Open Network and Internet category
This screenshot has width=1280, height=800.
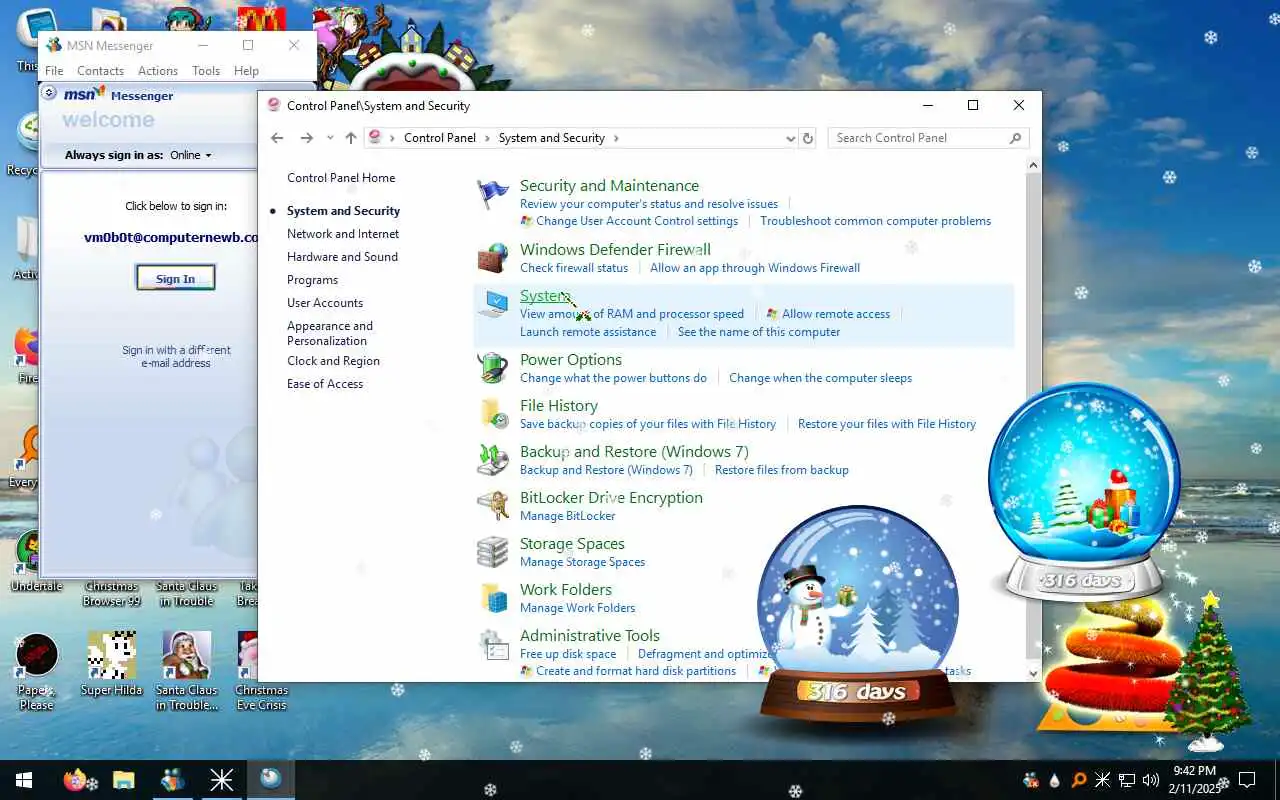pos(343,234)
